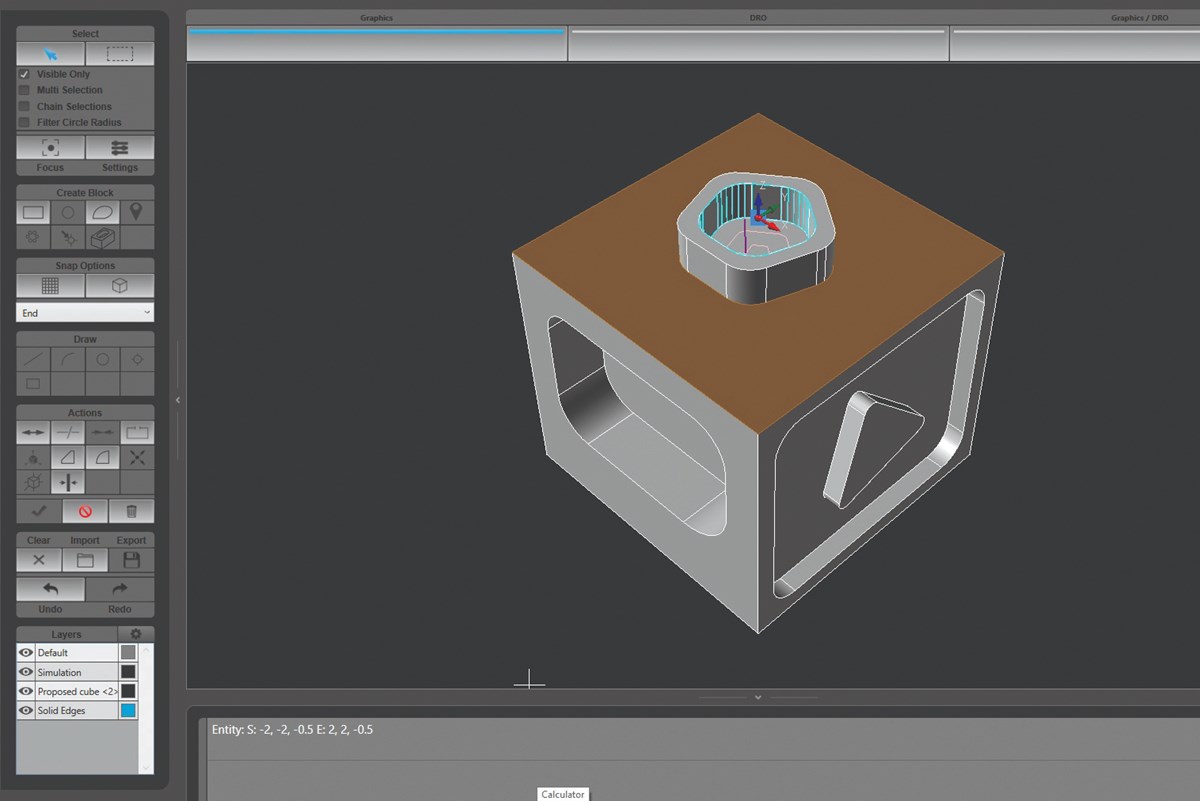Select the blue arrow selection tool
1200x801 pixels.
[x=50, y=53]
